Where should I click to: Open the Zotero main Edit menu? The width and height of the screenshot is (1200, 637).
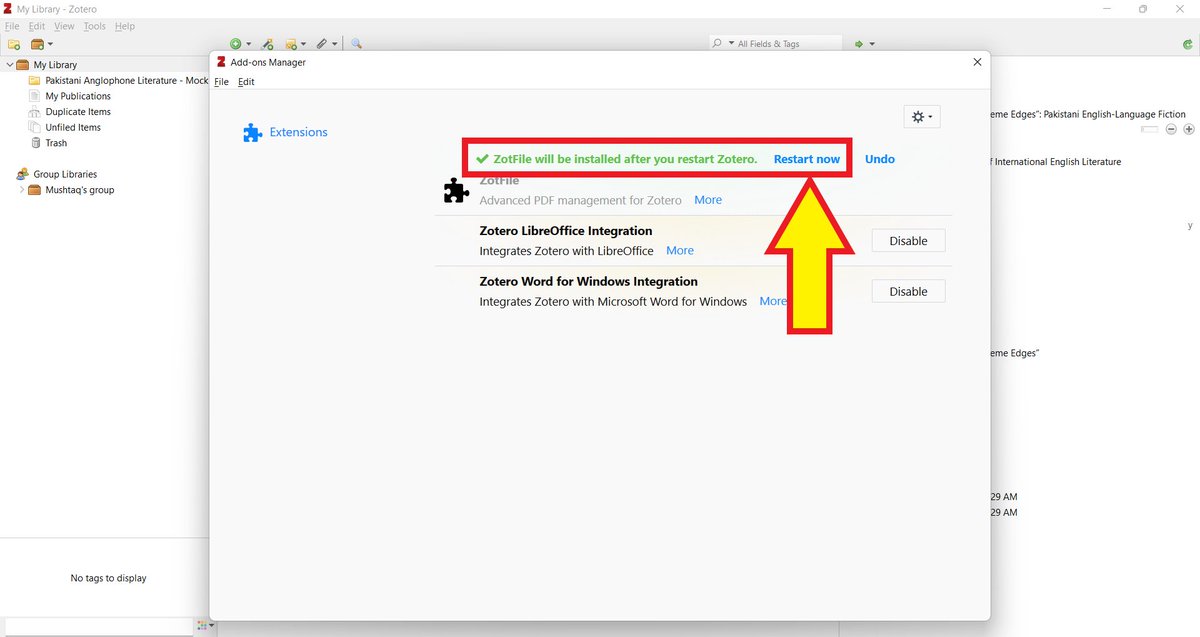[37, 26]
